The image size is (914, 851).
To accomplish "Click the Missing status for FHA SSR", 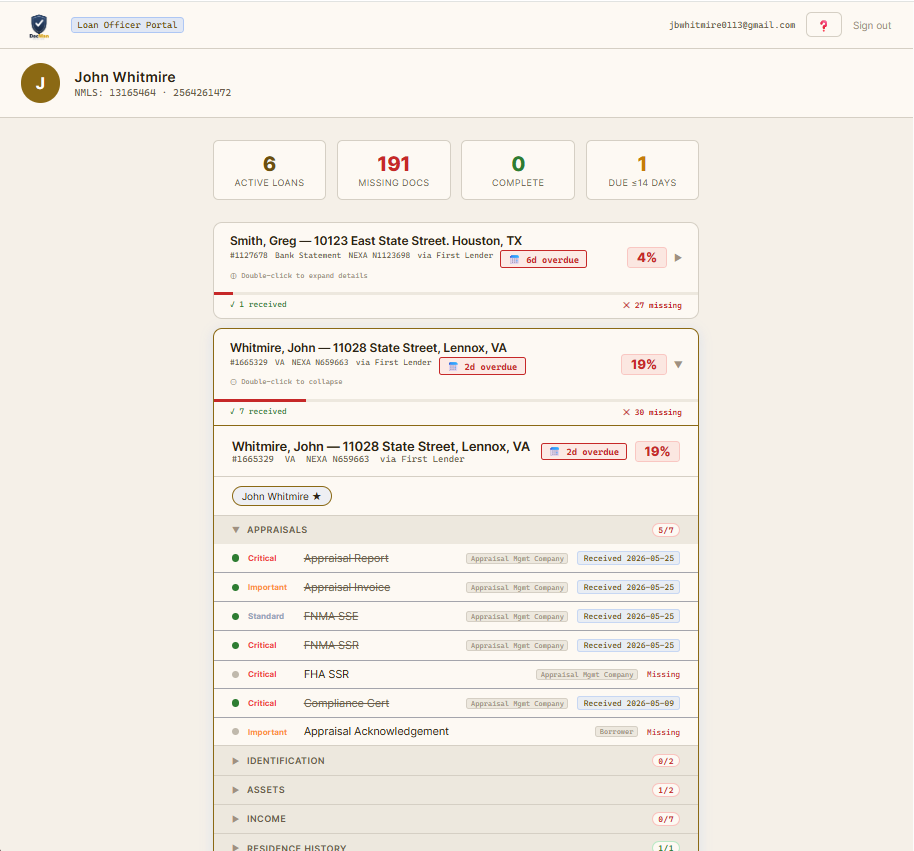I will click(x=663, y=674).
